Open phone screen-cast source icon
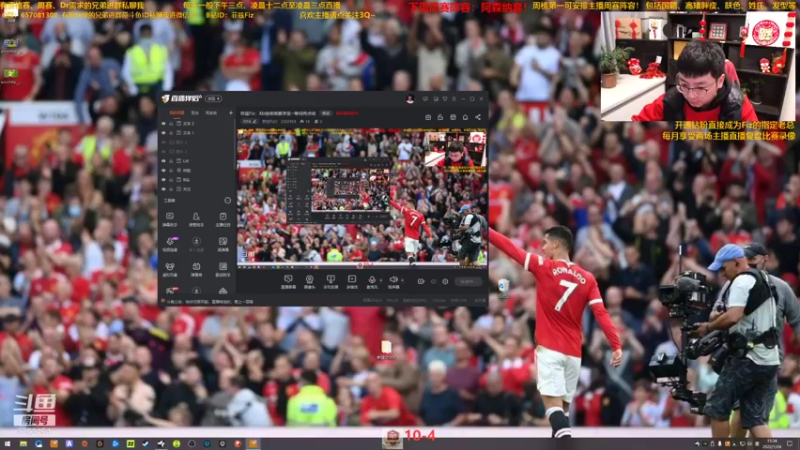Screen dimensions: 800x450 pyautogui.click(x=331, y=279)
